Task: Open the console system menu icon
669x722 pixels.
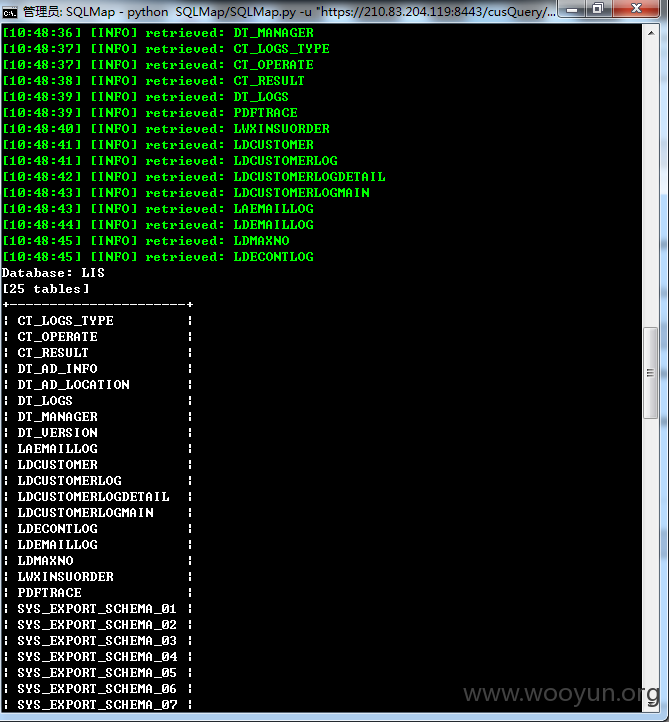Action: pyautogui.click(x=9, y=12)
